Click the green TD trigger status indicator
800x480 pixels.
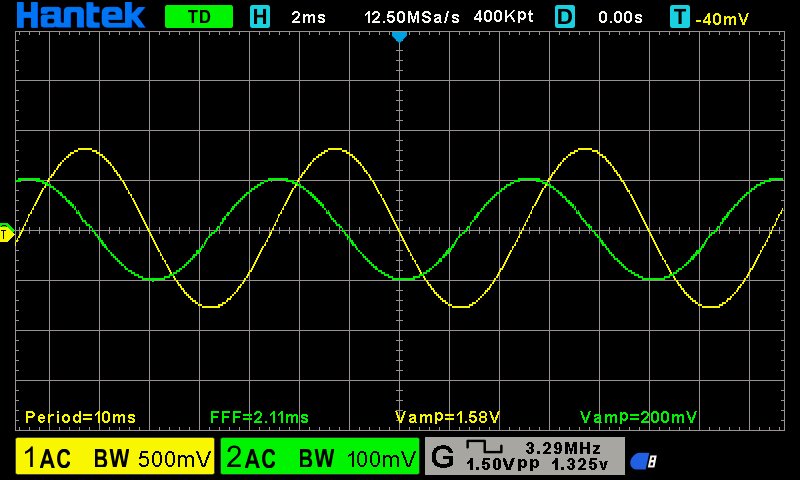(x=199, y=17)
